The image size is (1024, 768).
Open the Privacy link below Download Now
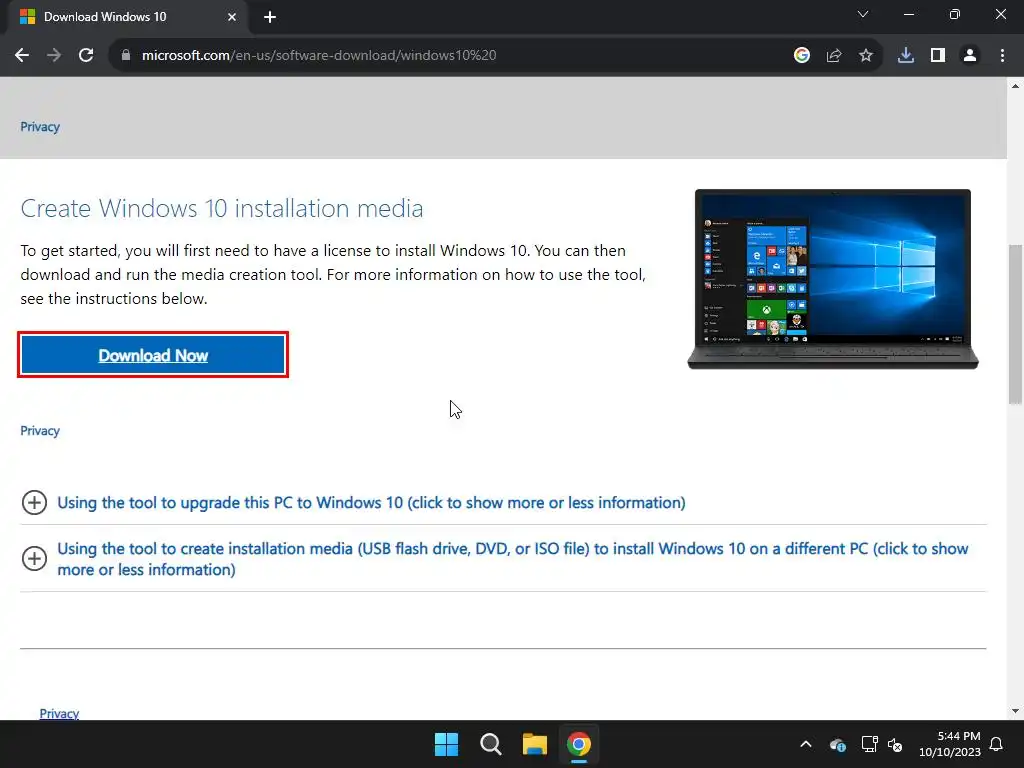(40, 431)
